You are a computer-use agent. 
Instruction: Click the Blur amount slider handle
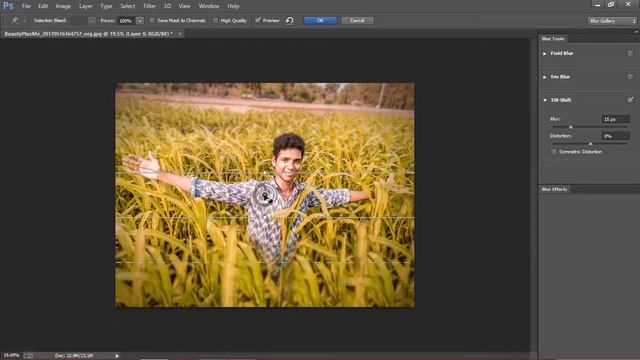point(571,127)
